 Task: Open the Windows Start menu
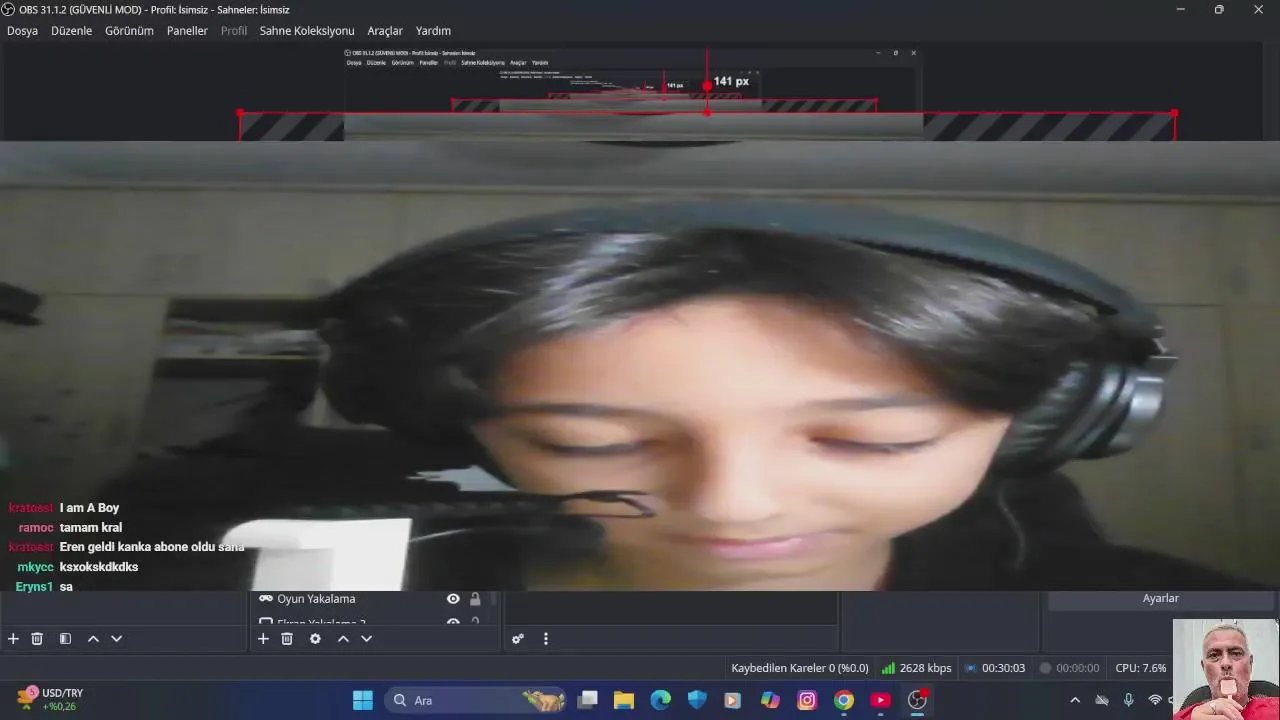tap(362, 700)
